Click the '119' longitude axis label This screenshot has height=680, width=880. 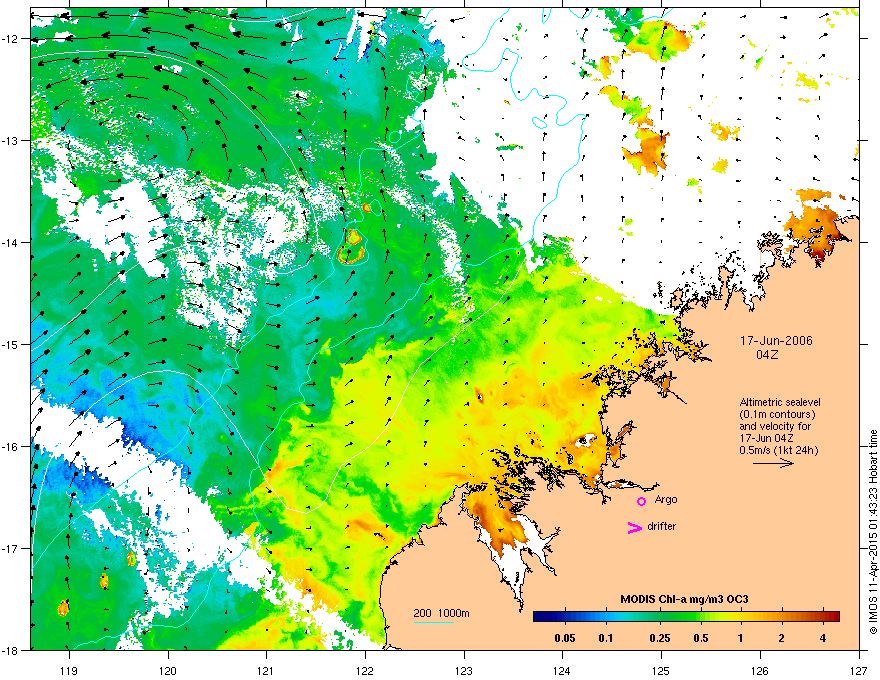pos(69,670)
